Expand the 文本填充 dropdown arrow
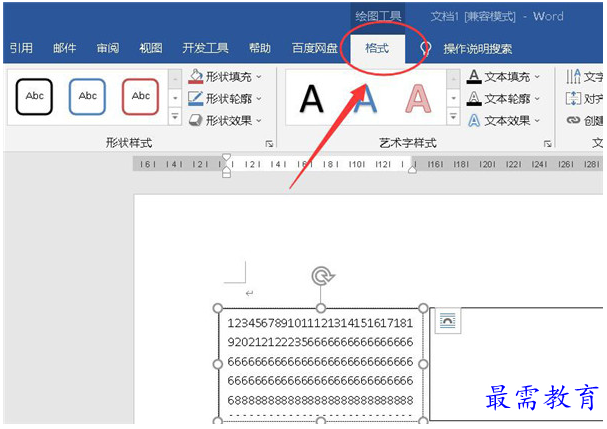 point(537,77)
